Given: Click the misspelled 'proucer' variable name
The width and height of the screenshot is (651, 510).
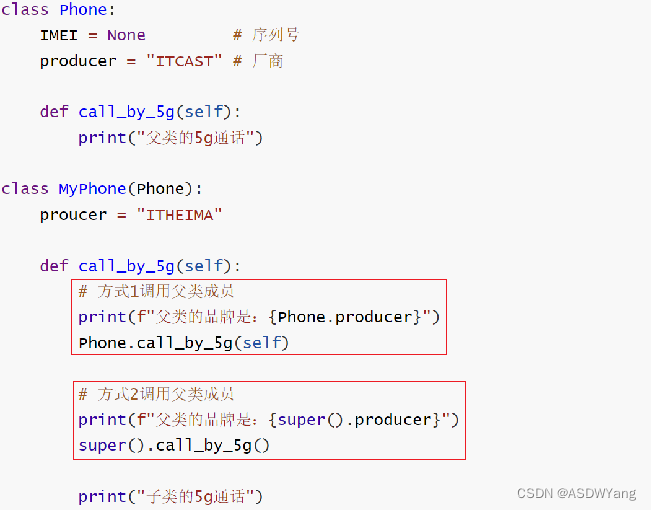Looking at the screenshot, I should [x=73, y=214].
